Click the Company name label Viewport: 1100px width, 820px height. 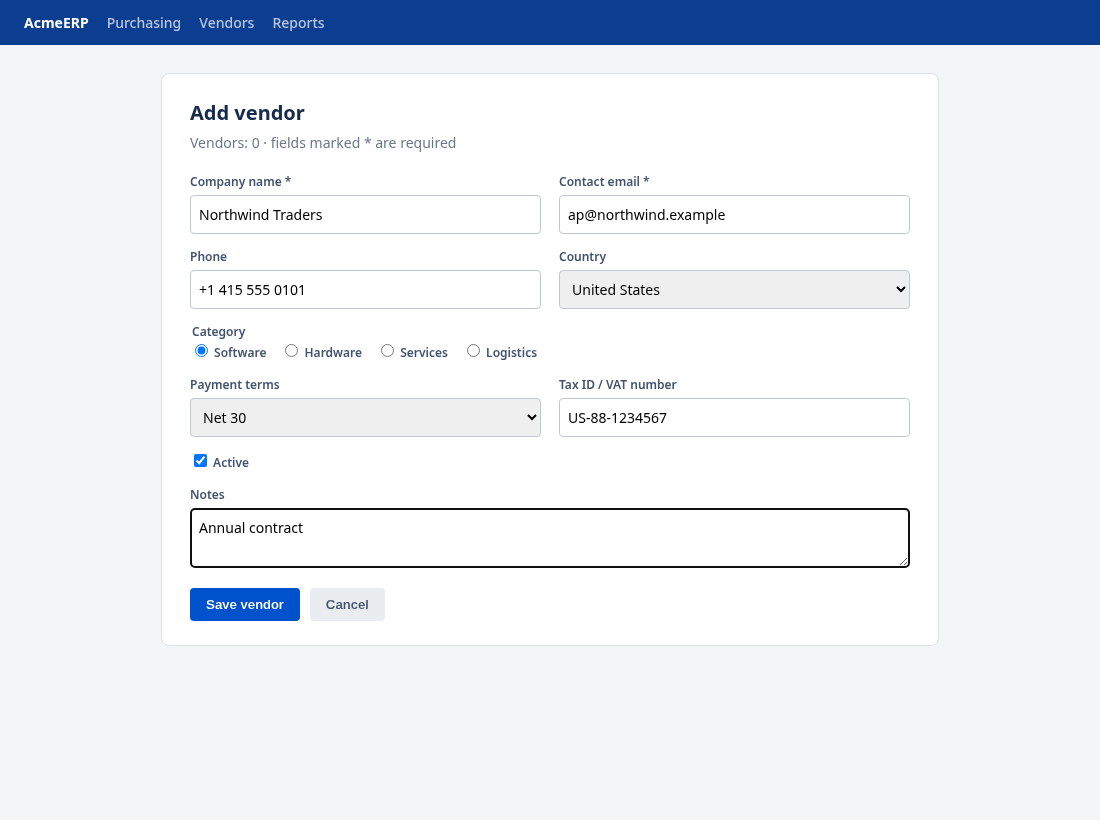point(241,182)
